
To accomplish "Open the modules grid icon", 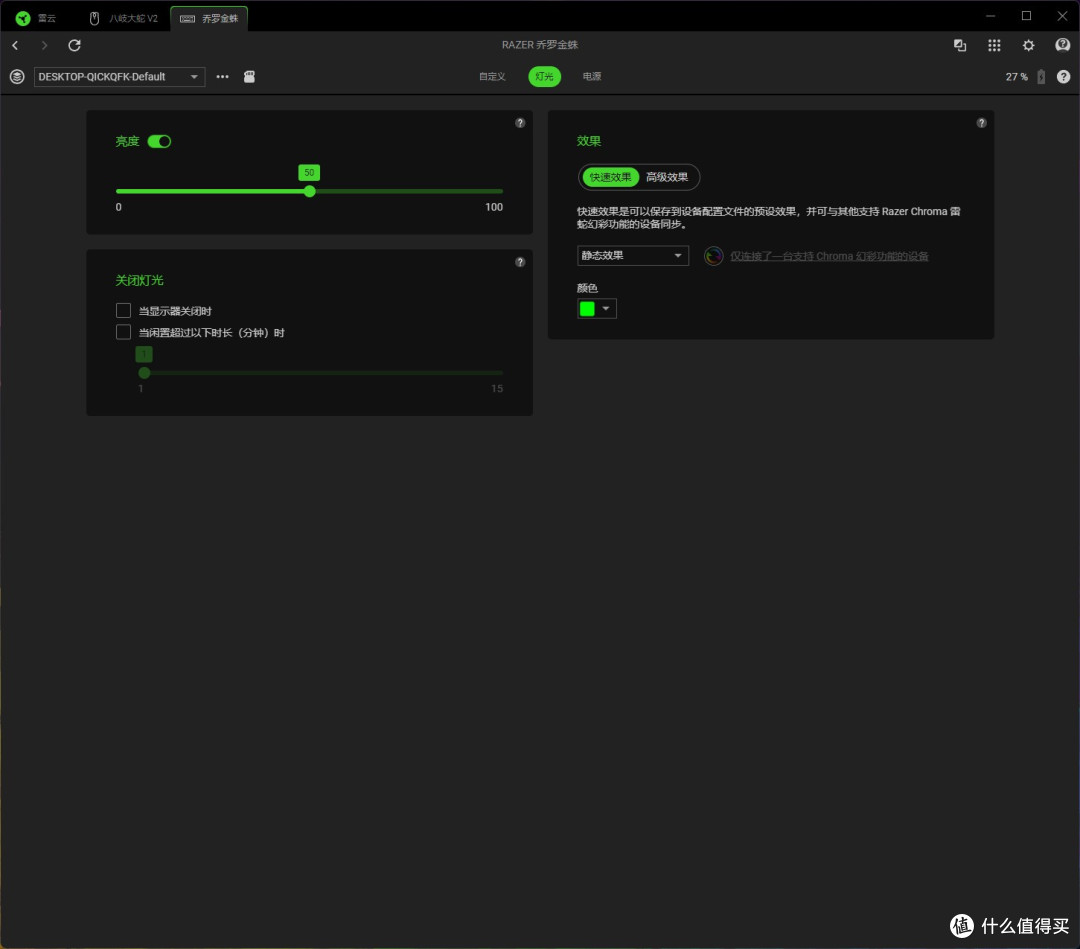I will [x=994, y=45].
